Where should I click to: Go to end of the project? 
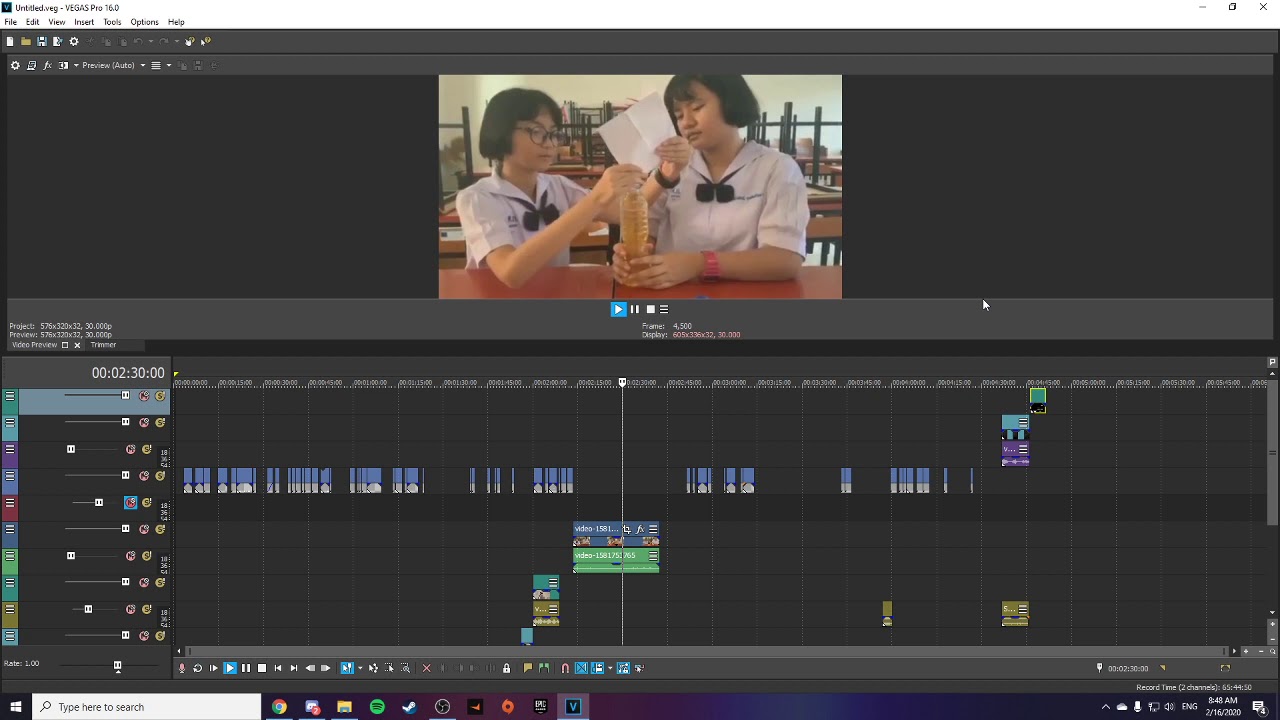pos(294,668)
